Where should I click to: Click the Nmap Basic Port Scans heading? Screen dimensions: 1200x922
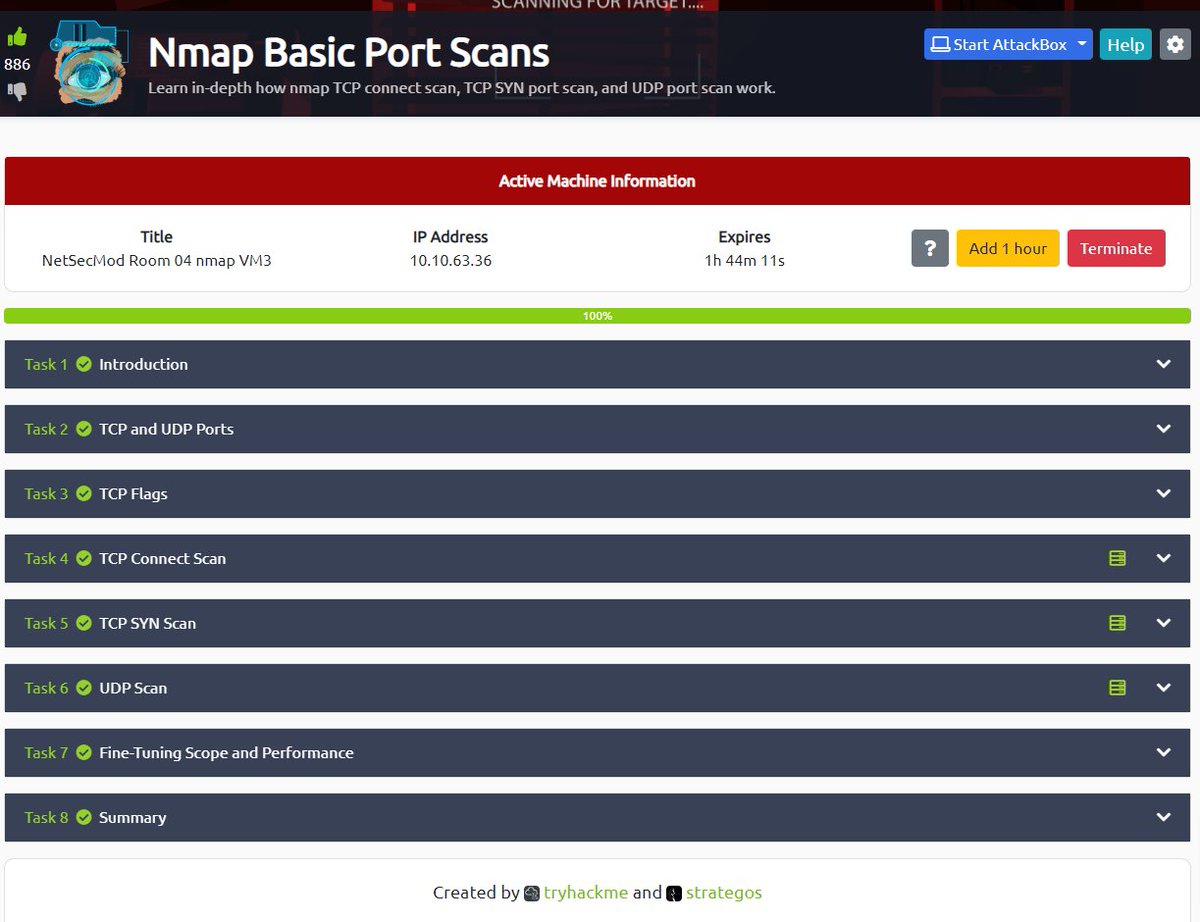coord(349,52)
